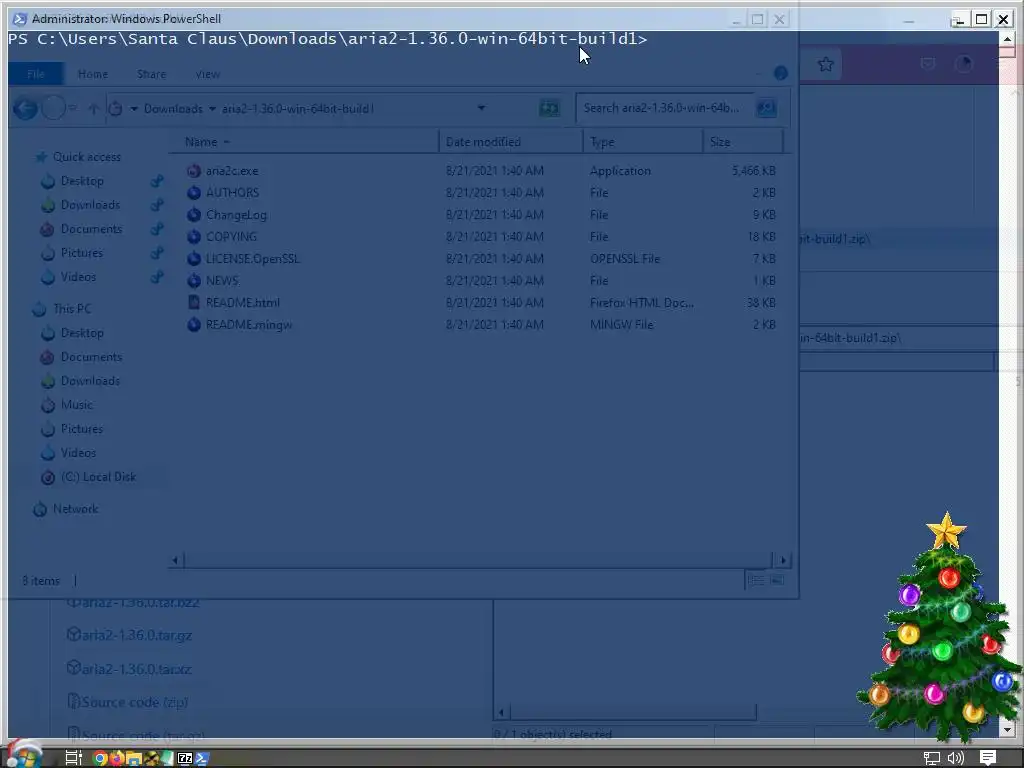
Task: Open the View ribbon tab
Action: pyautogui.click(x=208, y=74)
